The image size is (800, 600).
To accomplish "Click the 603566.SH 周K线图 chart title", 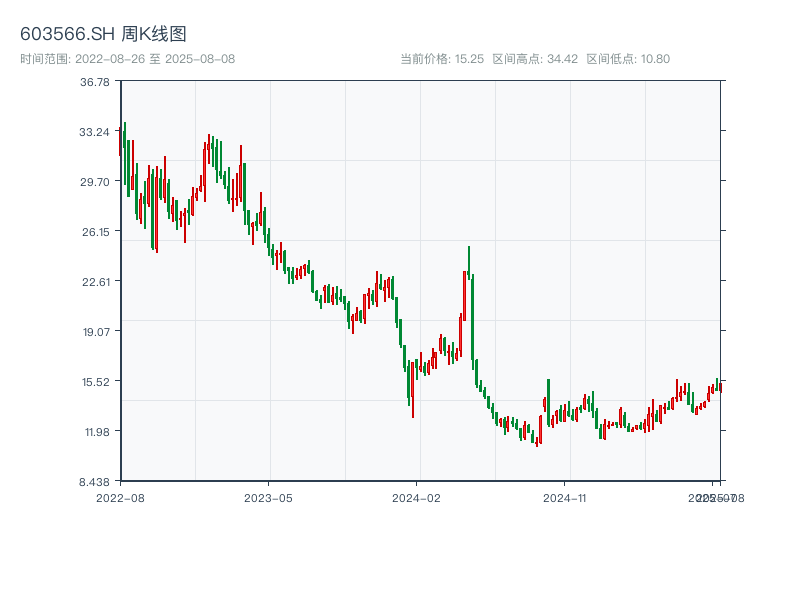I will coord(103,34).
